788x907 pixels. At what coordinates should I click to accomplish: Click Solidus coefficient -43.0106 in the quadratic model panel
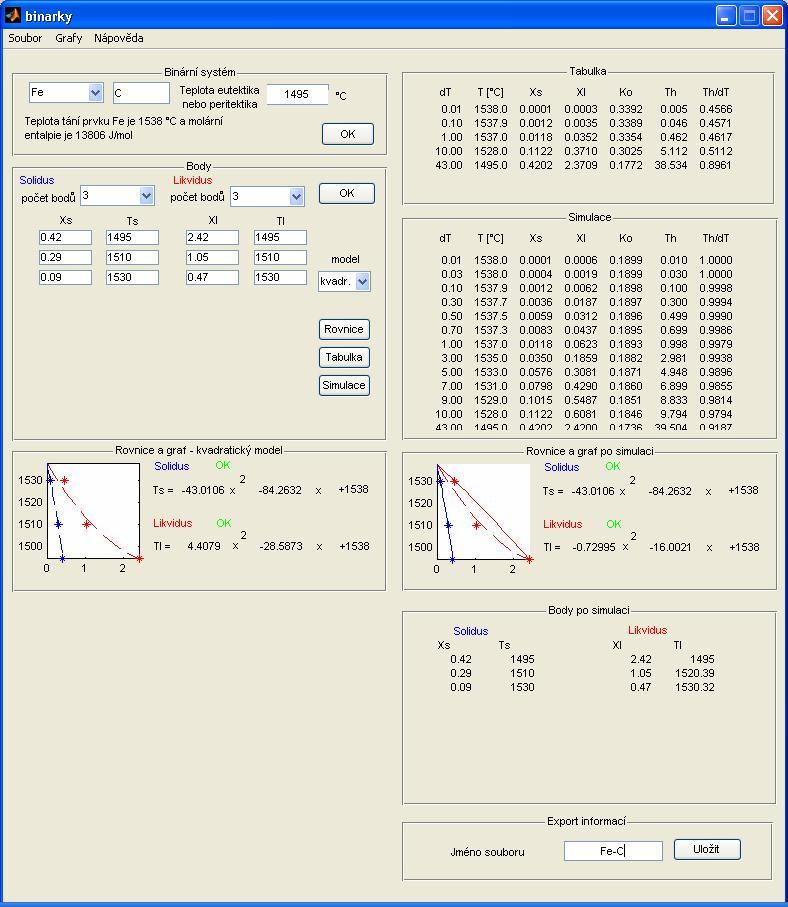(202, 490)
